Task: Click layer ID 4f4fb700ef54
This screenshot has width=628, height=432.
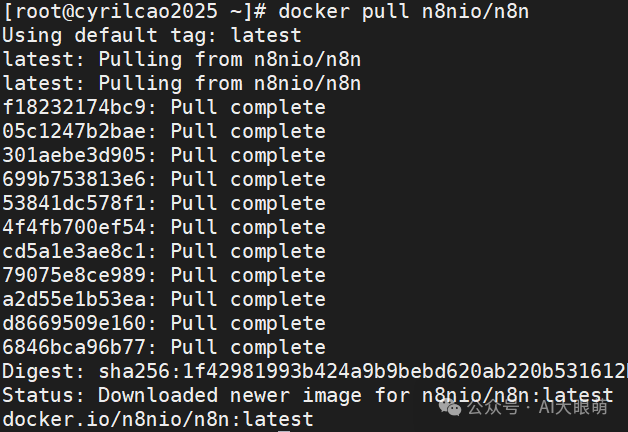Action: click(79, 228)
